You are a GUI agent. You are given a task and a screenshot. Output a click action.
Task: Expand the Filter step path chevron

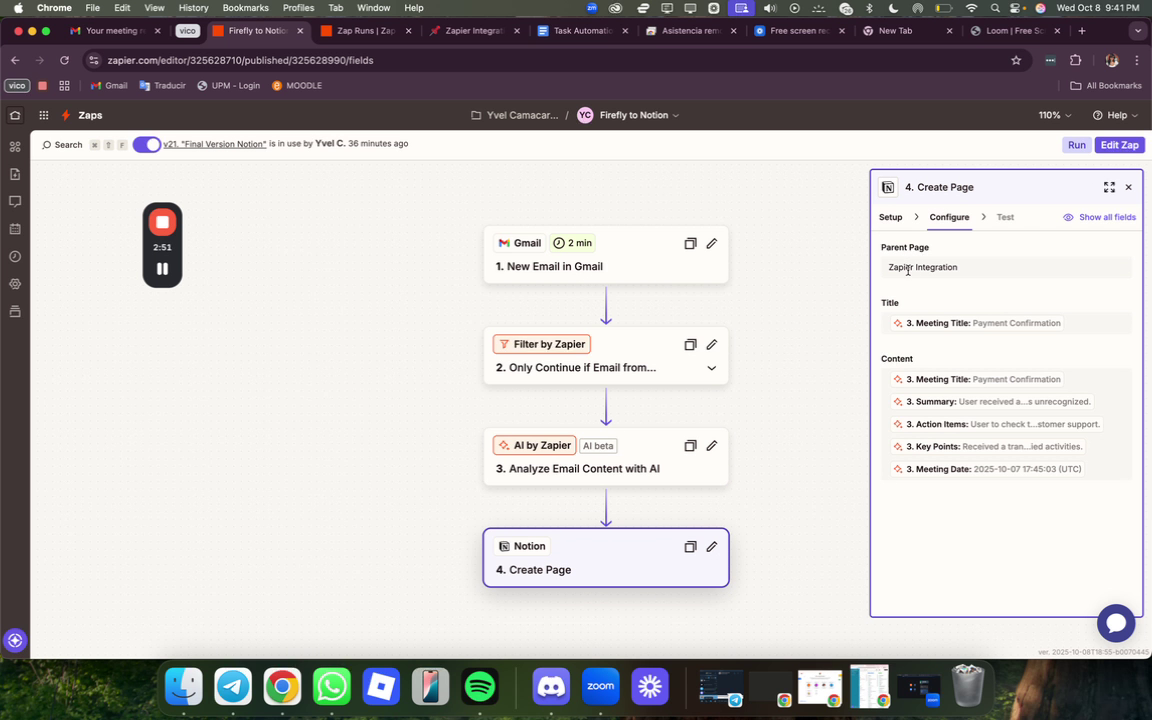tap(711, 368)
